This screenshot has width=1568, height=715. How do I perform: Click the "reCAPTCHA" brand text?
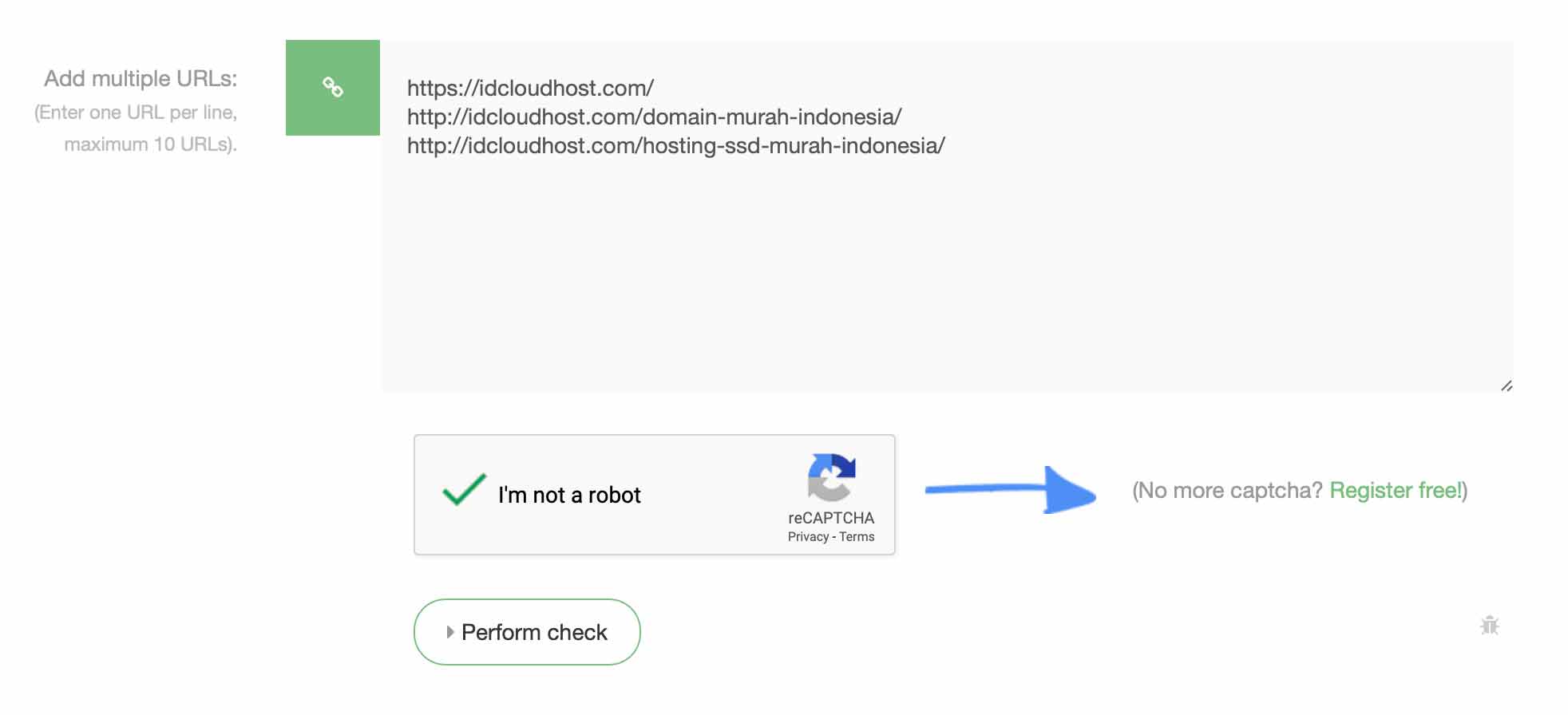(x=831, y=518)
